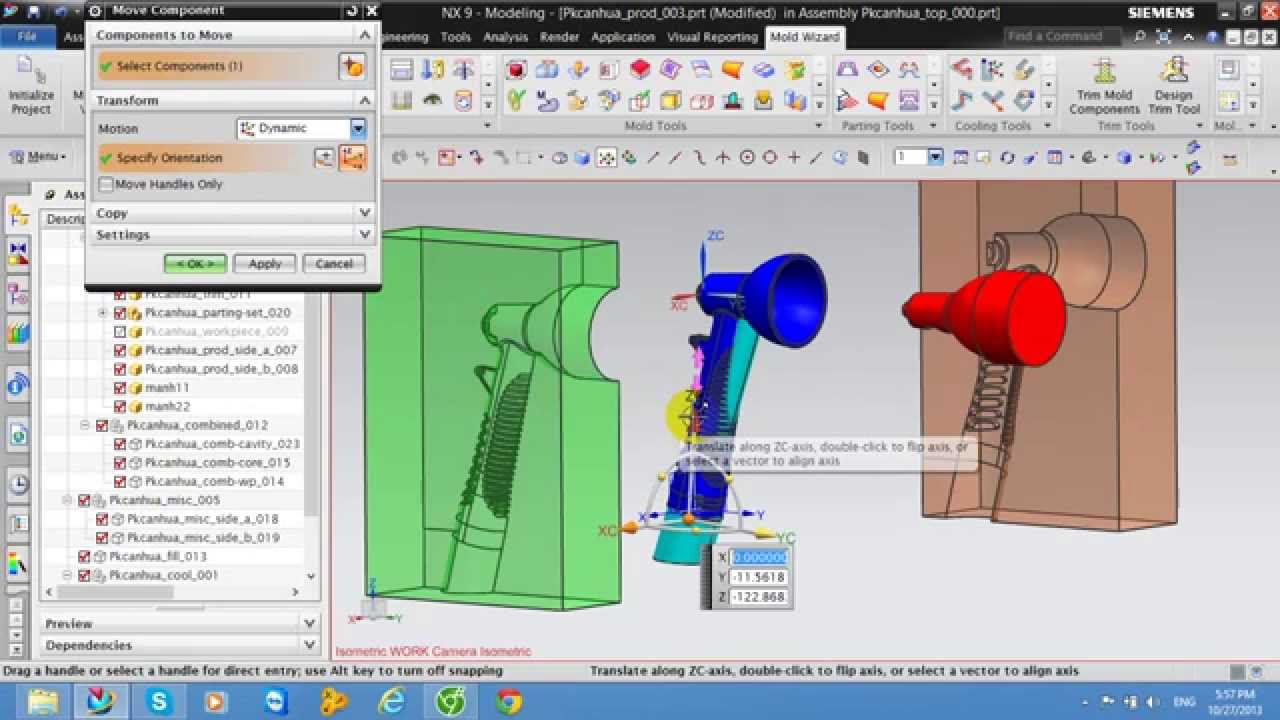
Task: Click the command search magnifier icon
Action: [1140, 36]
